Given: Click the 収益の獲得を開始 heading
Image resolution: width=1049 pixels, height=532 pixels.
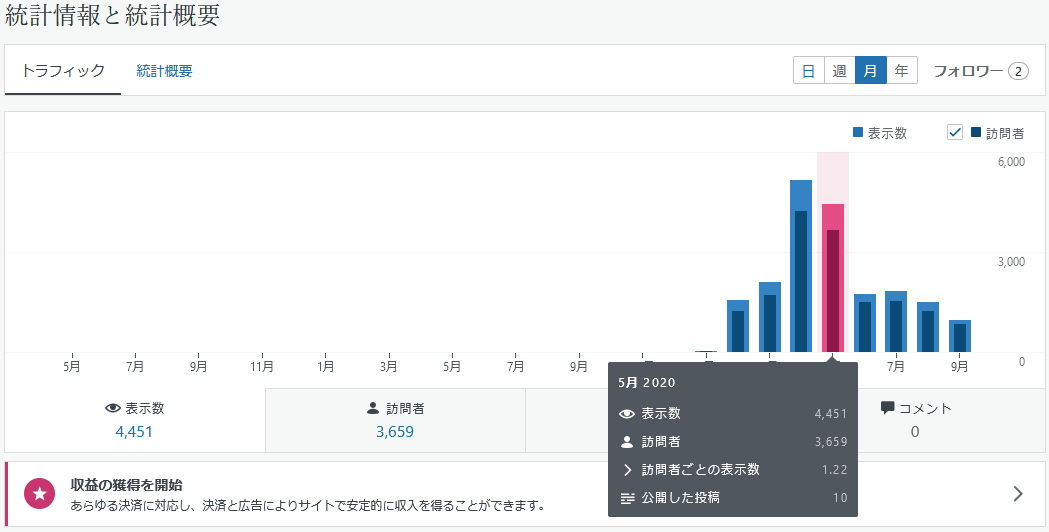Looking at the screenshot, I should click(x=126, y=485).
